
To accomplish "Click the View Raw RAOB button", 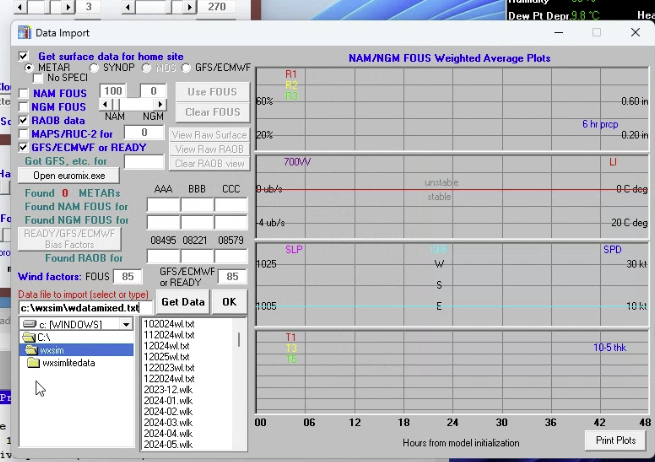I will pyautogui.click(x=209, y=149).
